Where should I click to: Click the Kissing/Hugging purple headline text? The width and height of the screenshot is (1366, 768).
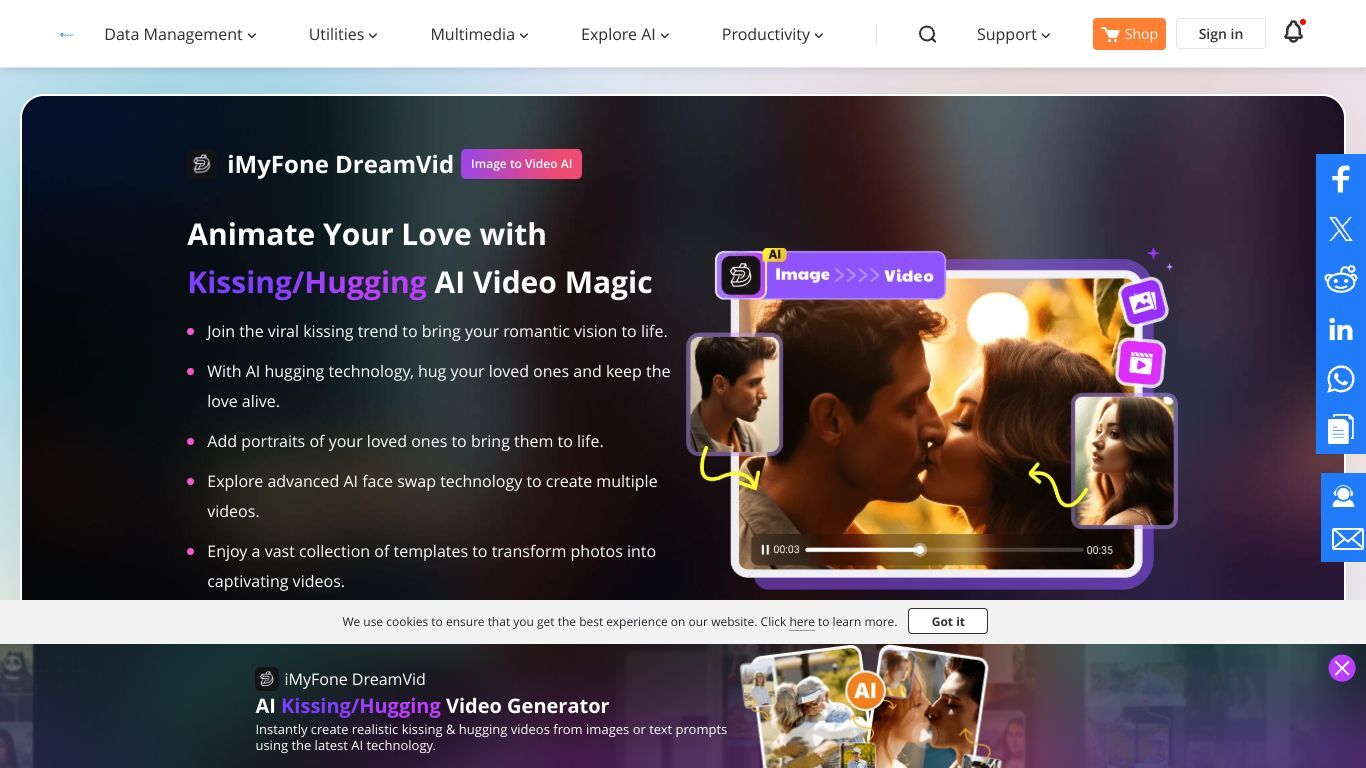[x=307, y=282]
